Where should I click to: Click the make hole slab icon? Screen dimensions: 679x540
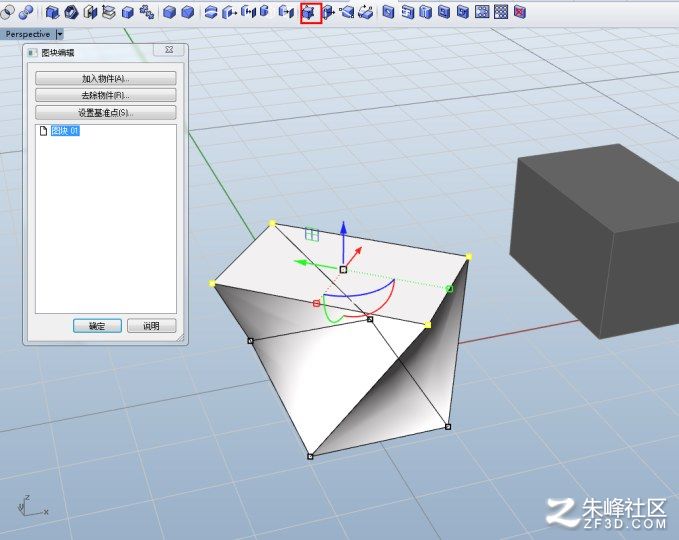pyautogui.click(x=388, y=13)
